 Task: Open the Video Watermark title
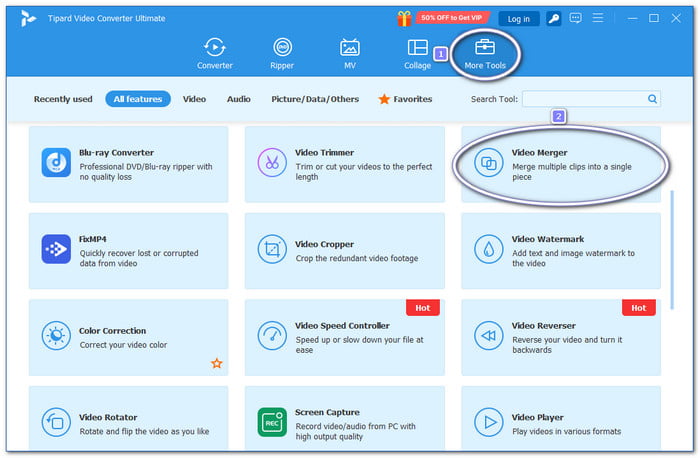(547, 239)
